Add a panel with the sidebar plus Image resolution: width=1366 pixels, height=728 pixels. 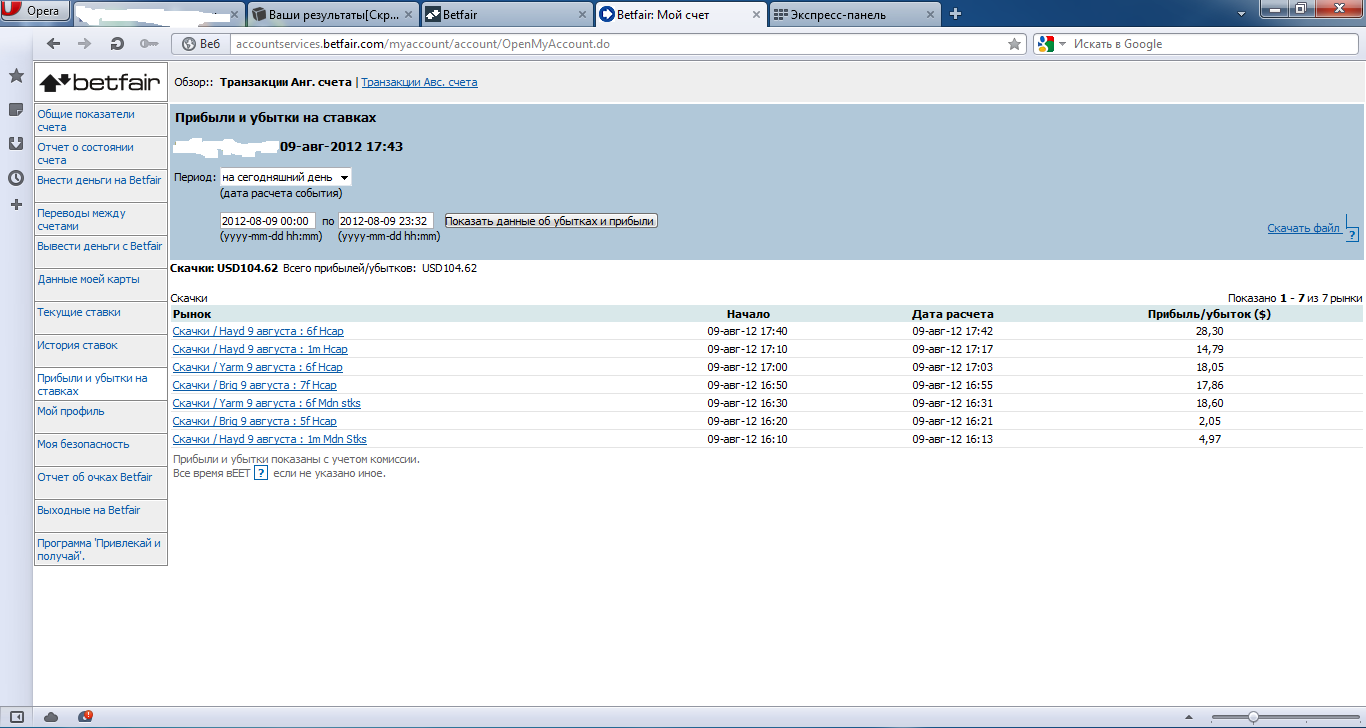16,205
